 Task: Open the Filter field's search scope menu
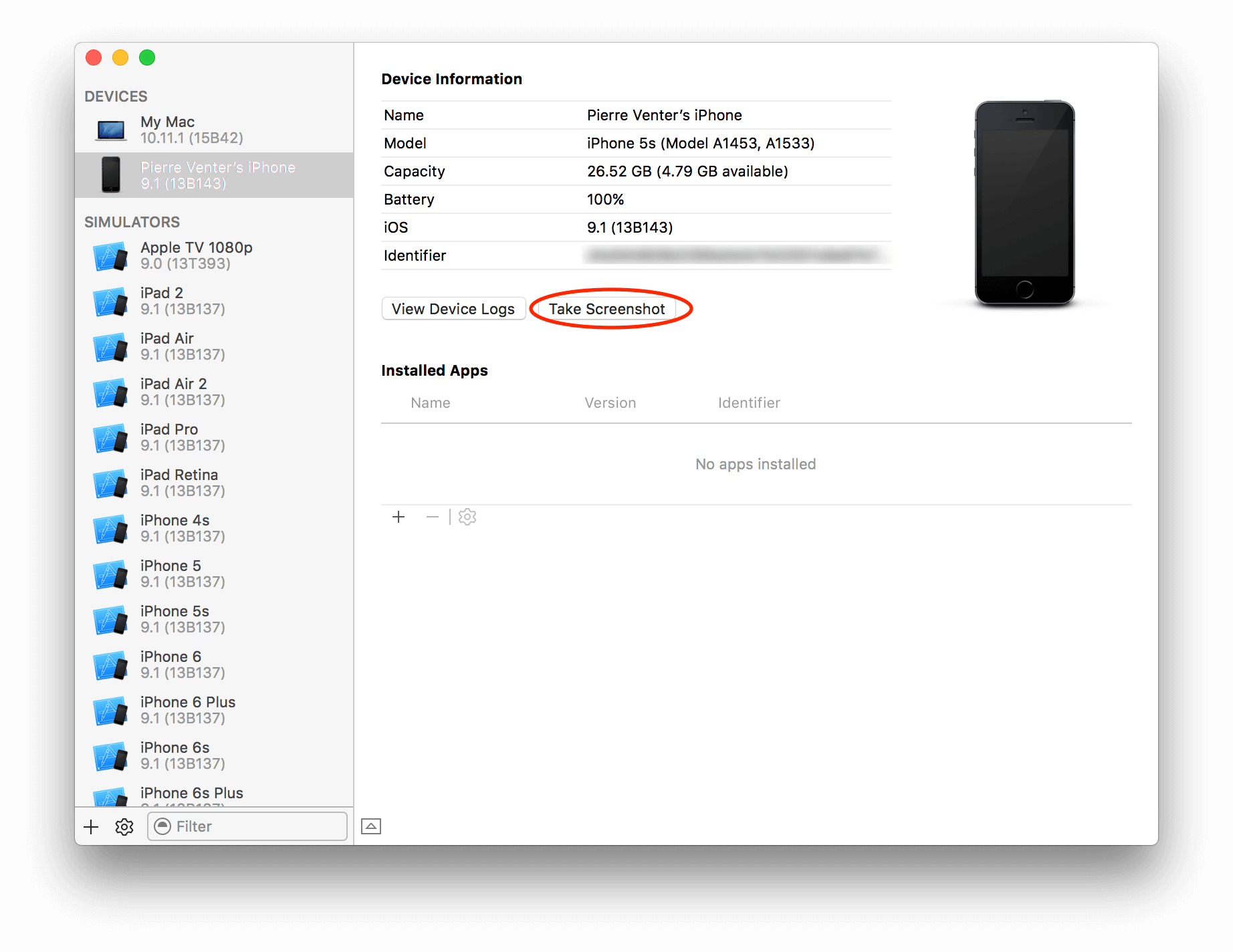pos(164,826)
